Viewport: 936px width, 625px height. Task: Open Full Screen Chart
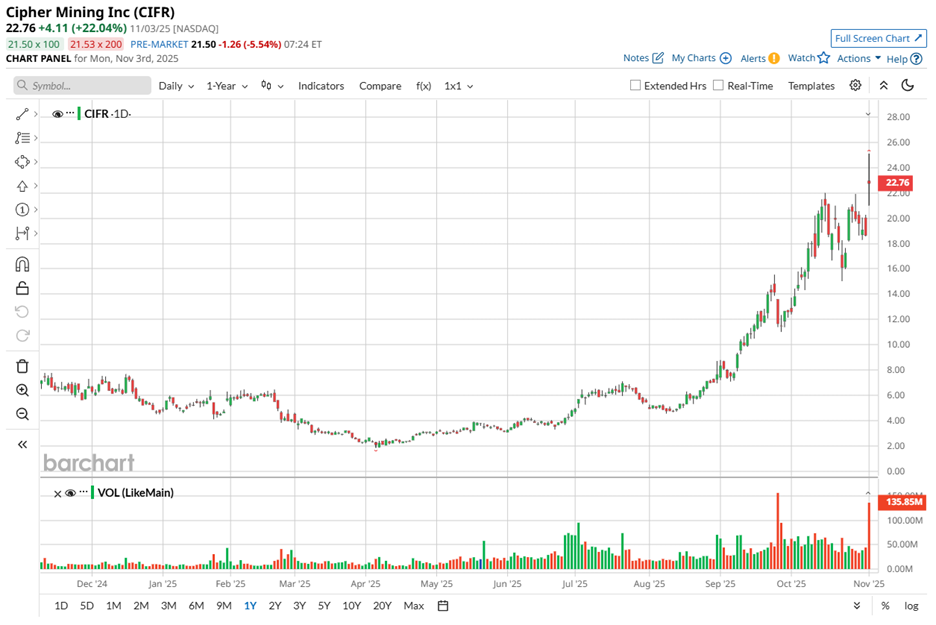click(x=878, y=38)
